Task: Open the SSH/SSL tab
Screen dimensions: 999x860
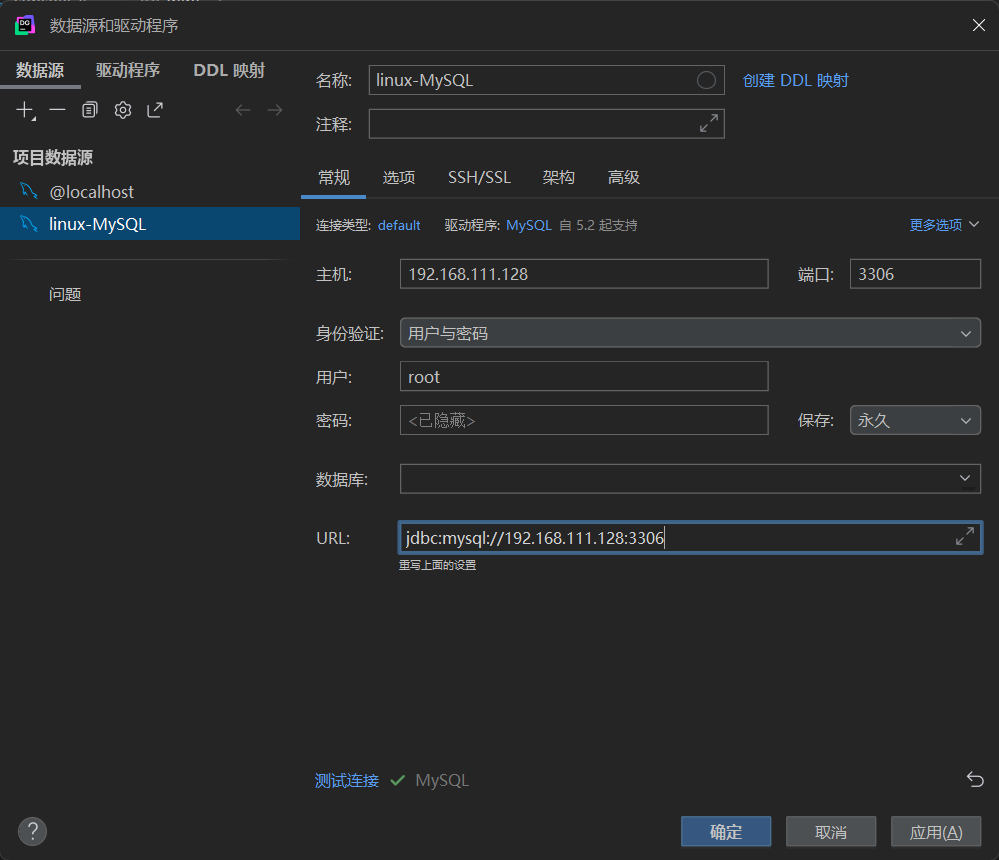Action: (479, 177)
